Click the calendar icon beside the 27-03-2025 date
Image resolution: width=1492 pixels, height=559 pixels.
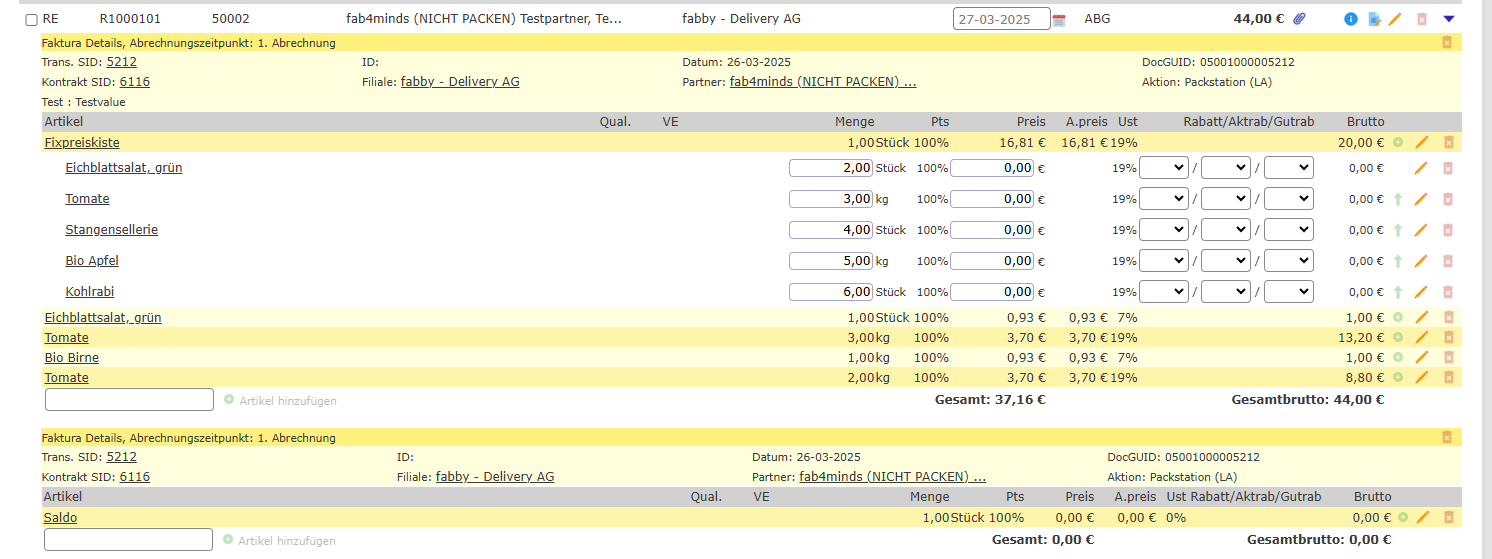(x=1060, y=20)
